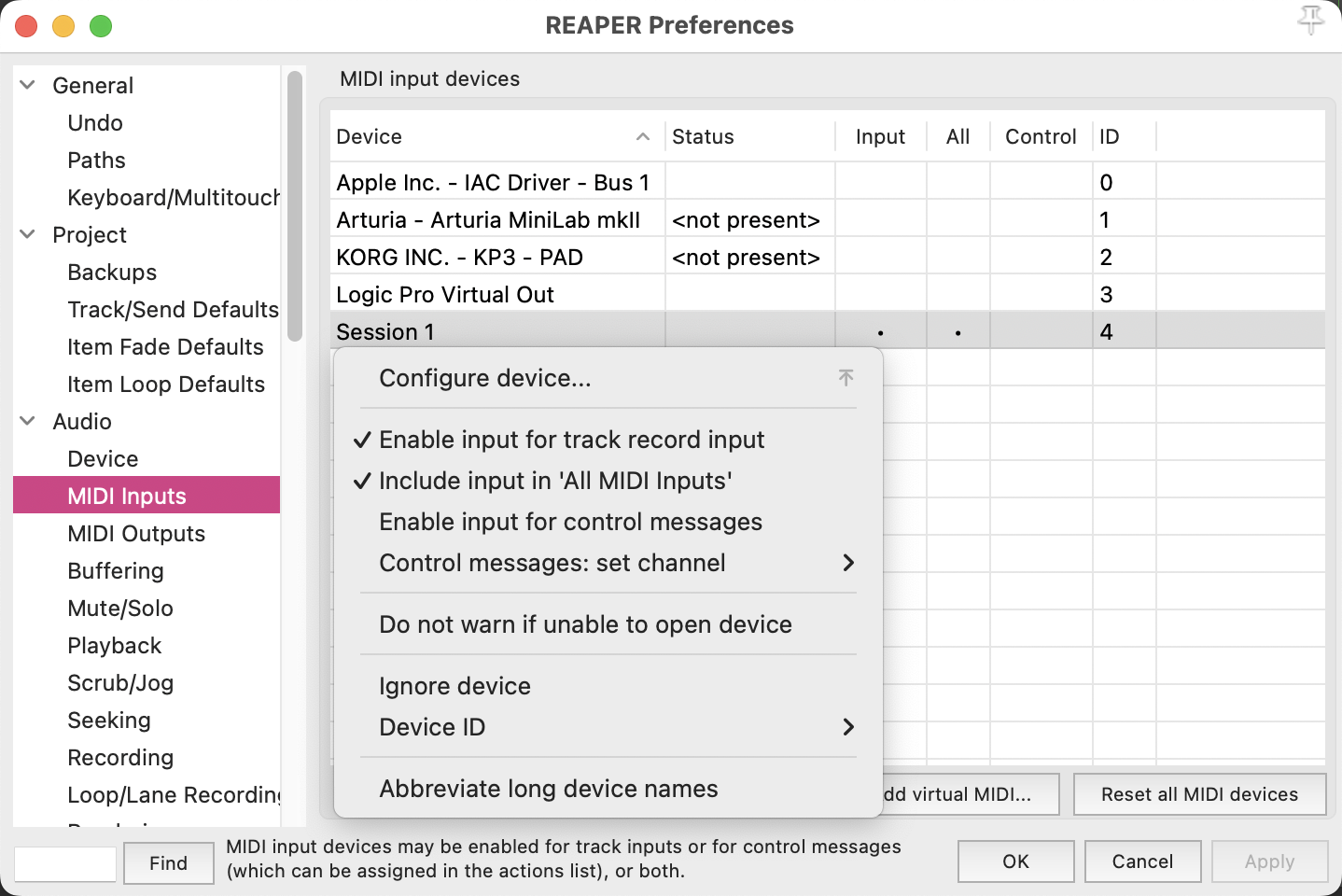This screenshot has height=896, width=1342.
Task: Collapse the General tree section
Action: click(x=28, y=85)
